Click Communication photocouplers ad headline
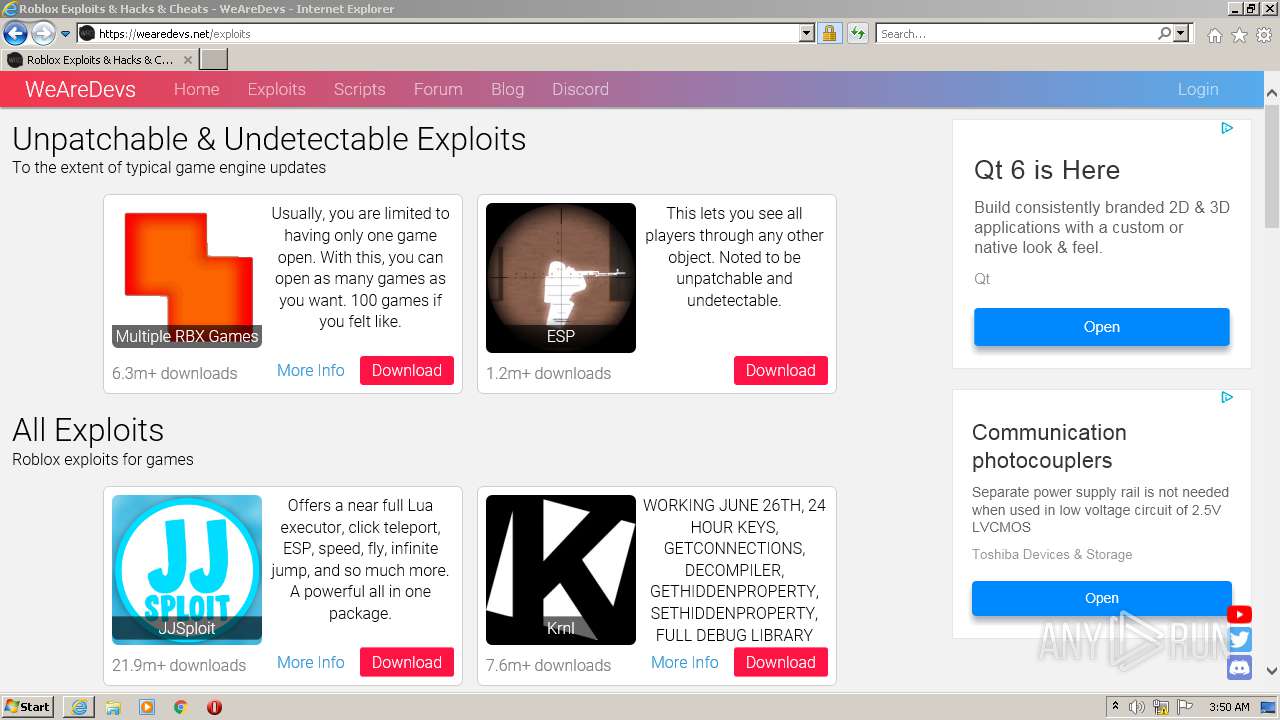This screenshot has height=720, width=1280. point(1049,446)
